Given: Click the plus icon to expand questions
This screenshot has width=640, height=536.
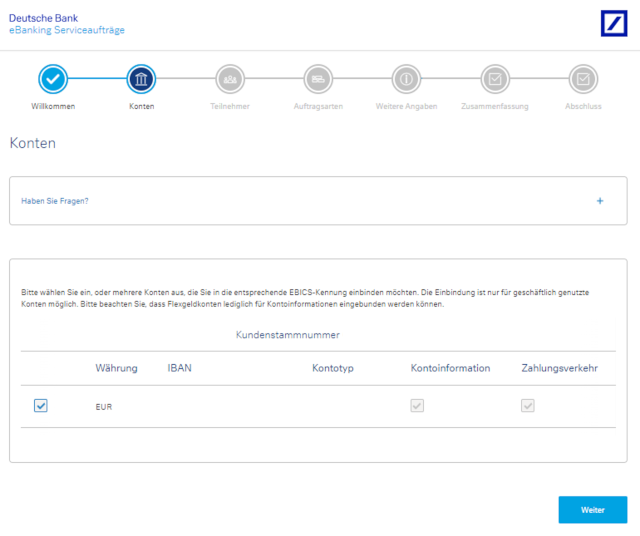Looking at the screenshot, I should [600, 201].
